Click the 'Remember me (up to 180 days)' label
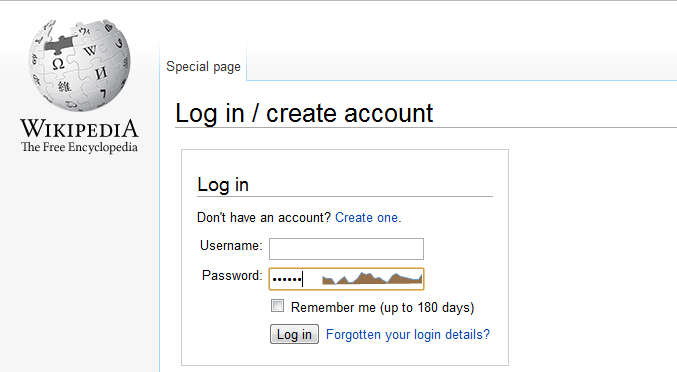Screen dimensions: 677x372 383,308
